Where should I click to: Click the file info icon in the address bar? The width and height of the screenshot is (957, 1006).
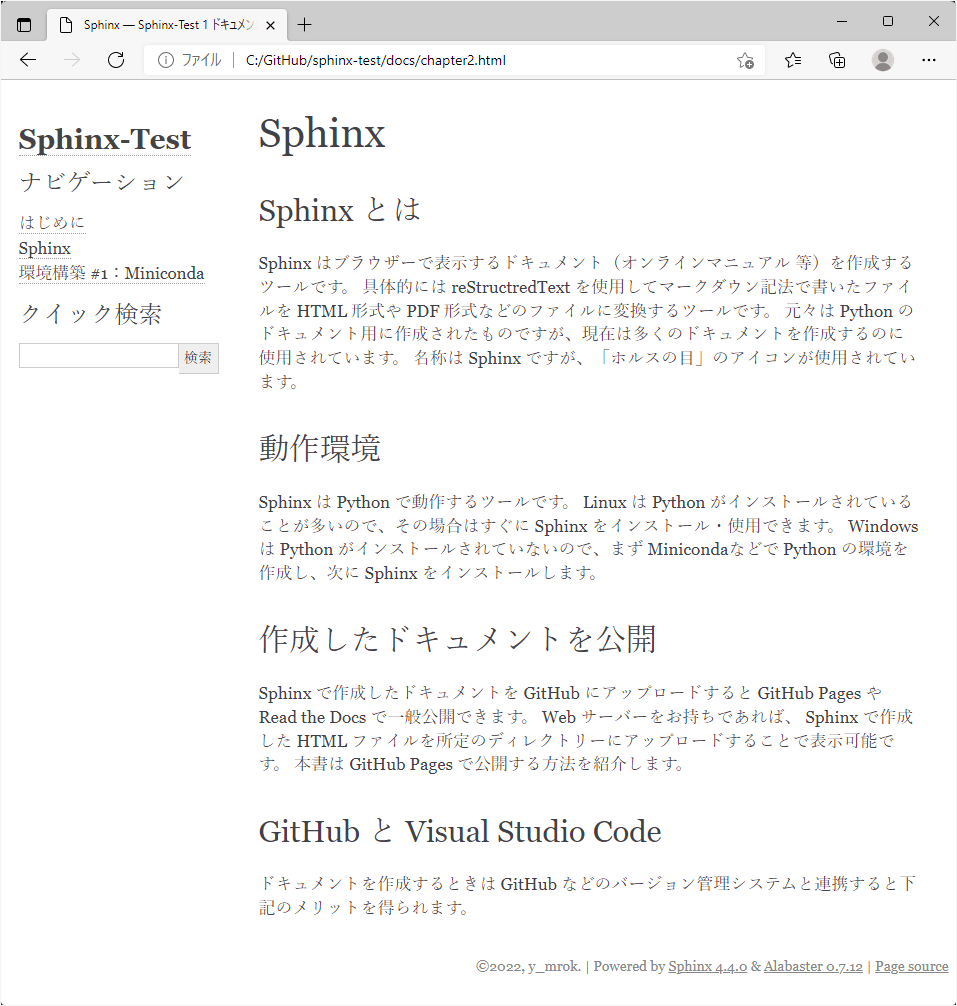[x=166, y=60]
